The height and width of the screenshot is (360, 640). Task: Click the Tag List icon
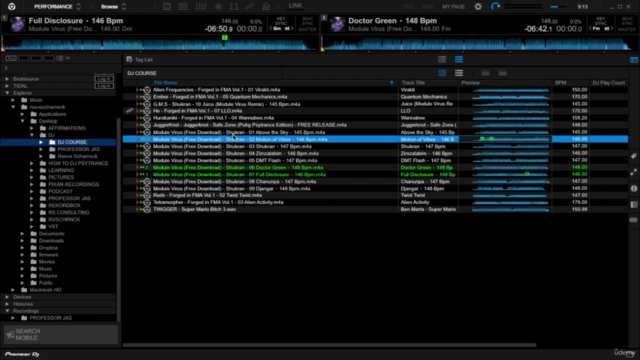[129, 60]
